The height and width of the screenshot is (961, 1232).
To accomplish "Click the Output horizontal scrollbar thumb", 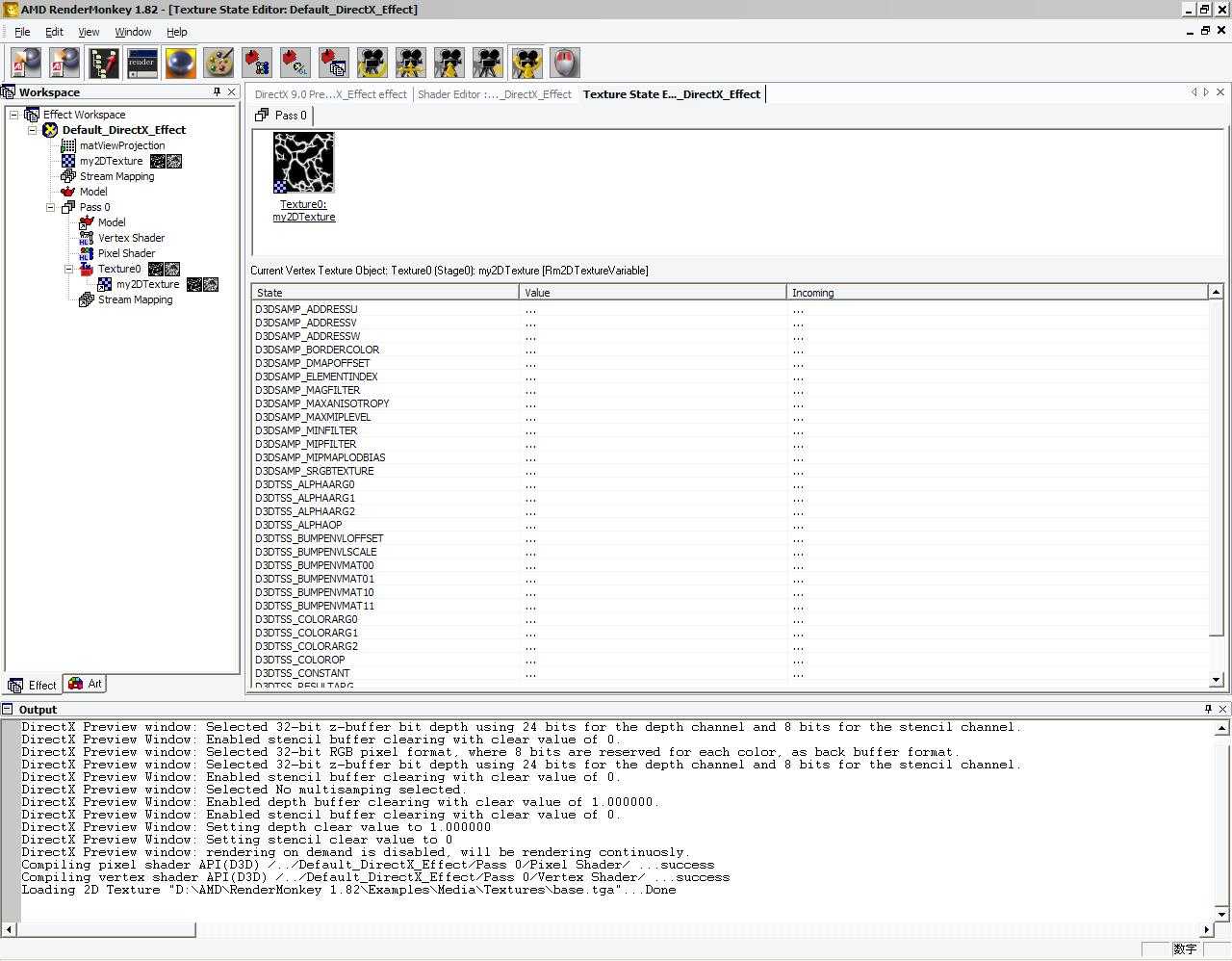I will [106, 929].
